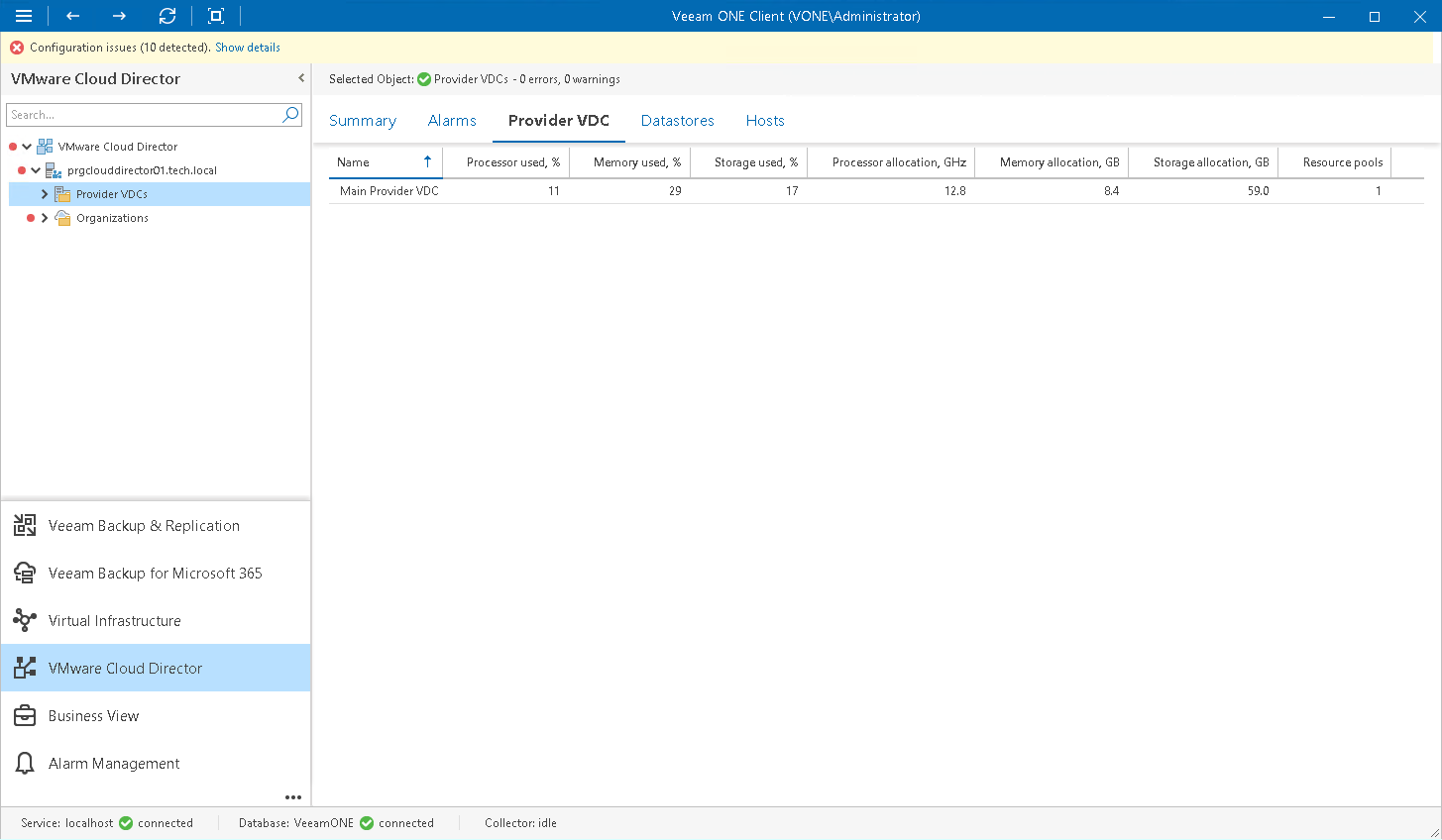1442x840 pixels.
Task: Click the Collector: idle status text
Action: tap(520, 823)
